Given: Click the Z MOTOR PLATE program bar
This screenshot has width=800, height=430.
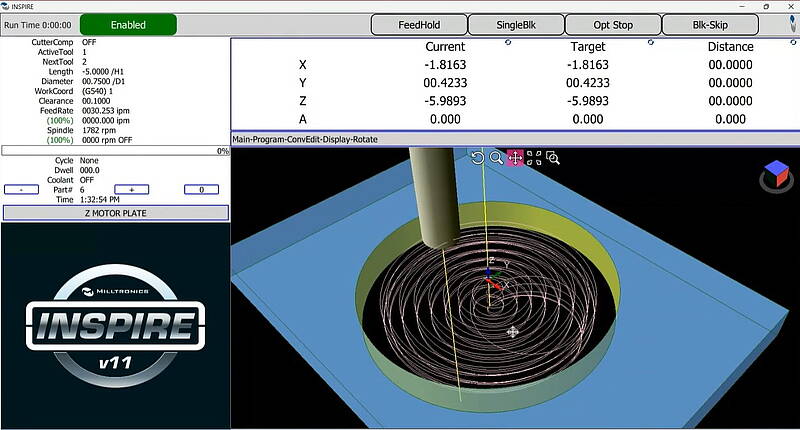Looking at the screenshot, I should click(116, 213).
